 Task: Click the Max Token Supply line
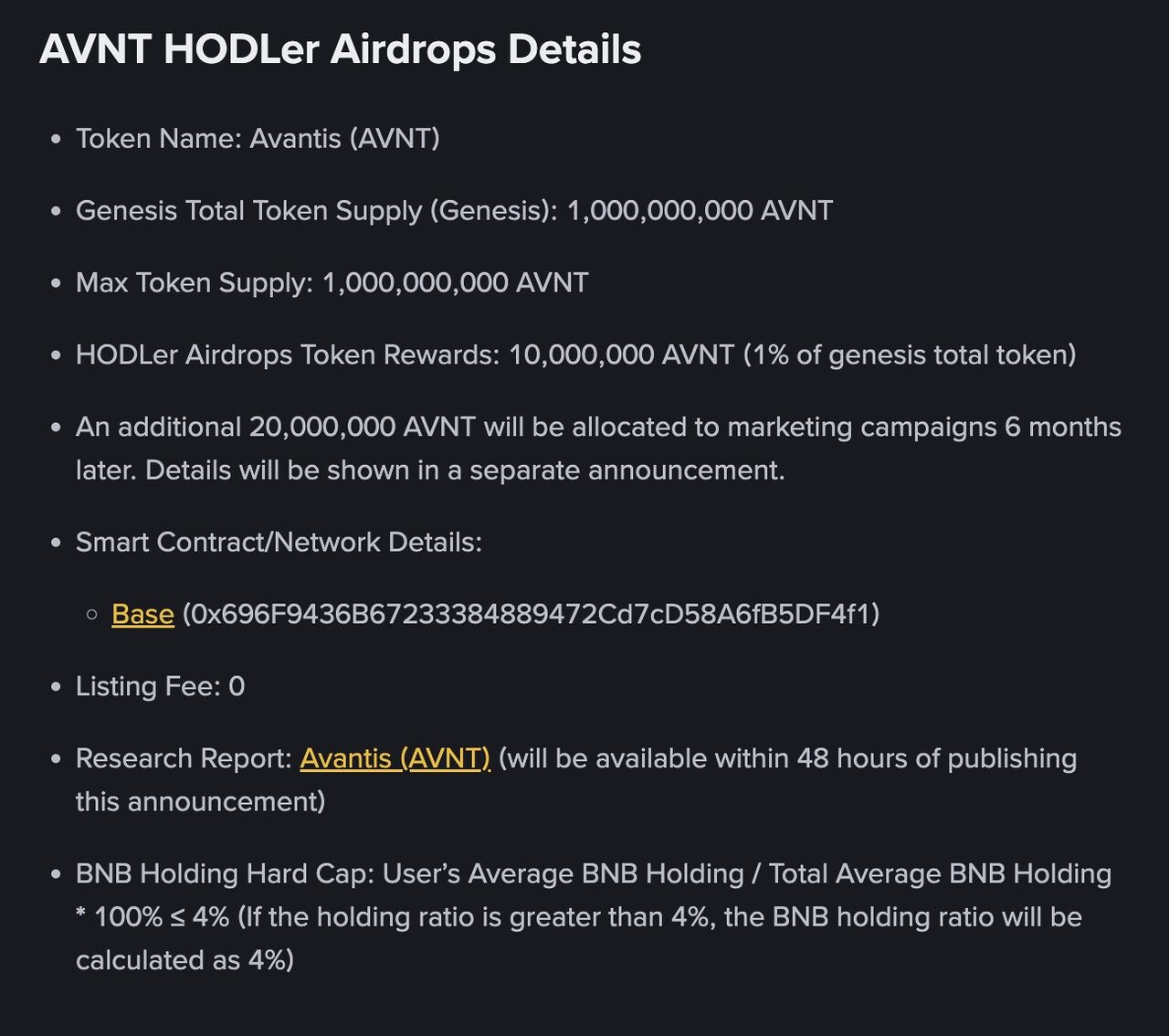pyautogui.click(x=332, y=282)
